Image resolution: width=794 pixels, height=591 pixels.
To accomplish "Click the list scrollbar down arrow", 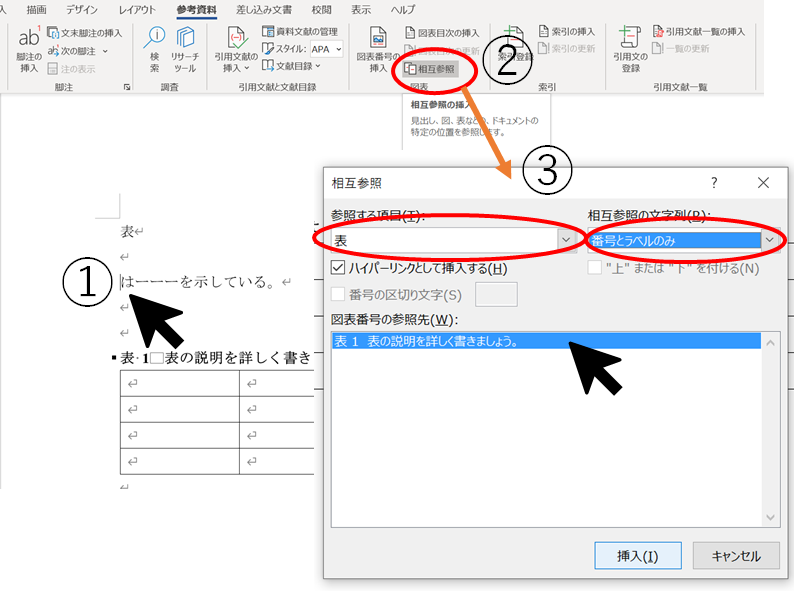I will tap(770, 518).
